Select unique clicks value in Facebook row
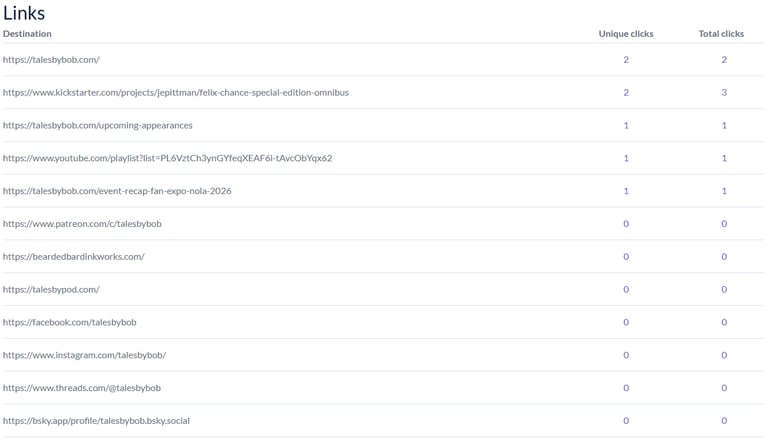The width and height of the screenshot is (768, 440). (x=626, y=322)
